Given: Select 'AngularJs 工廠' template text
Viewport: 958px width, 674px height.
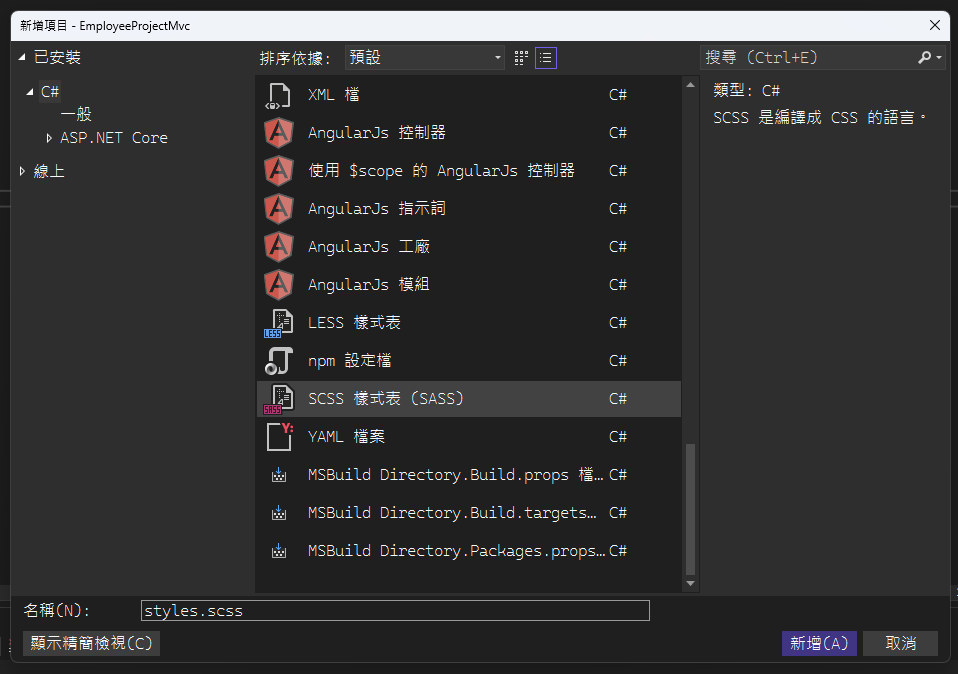Looking at the screenshot, I should click(369, 247).
